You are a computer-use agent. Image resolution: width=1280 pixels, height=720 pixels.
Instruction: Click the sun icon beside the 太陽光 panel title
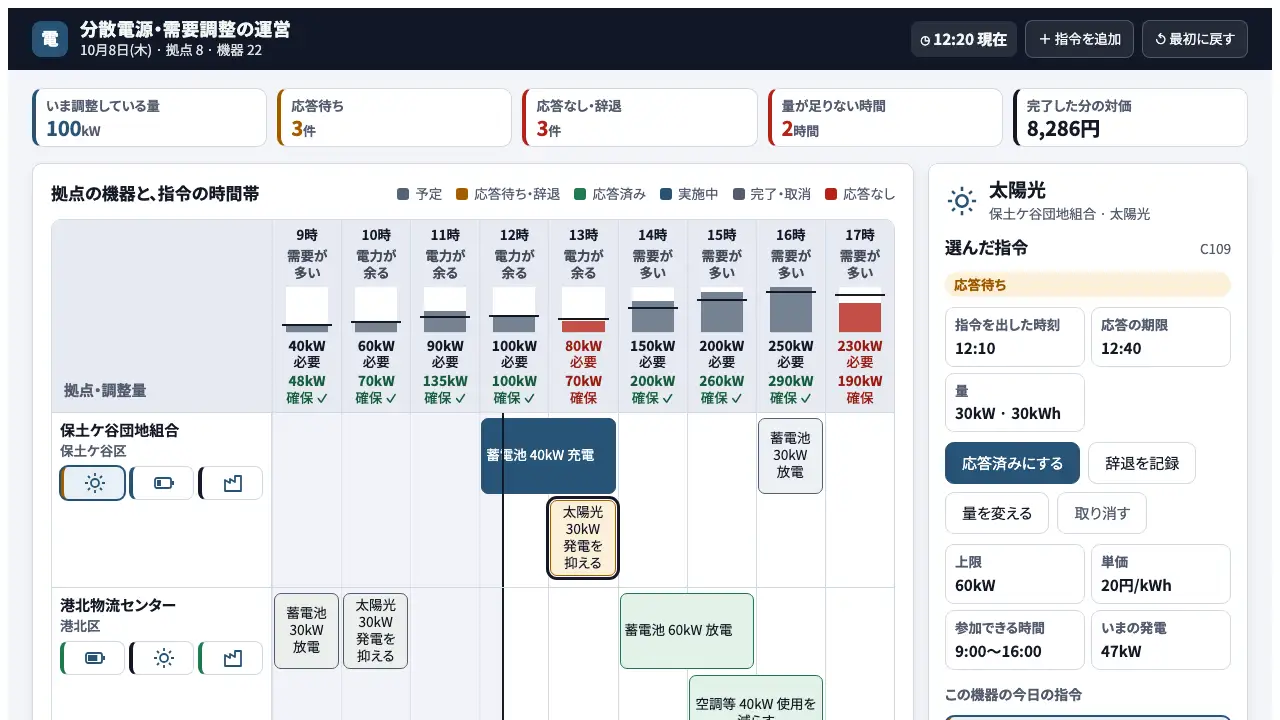click(x=962, y=201)
